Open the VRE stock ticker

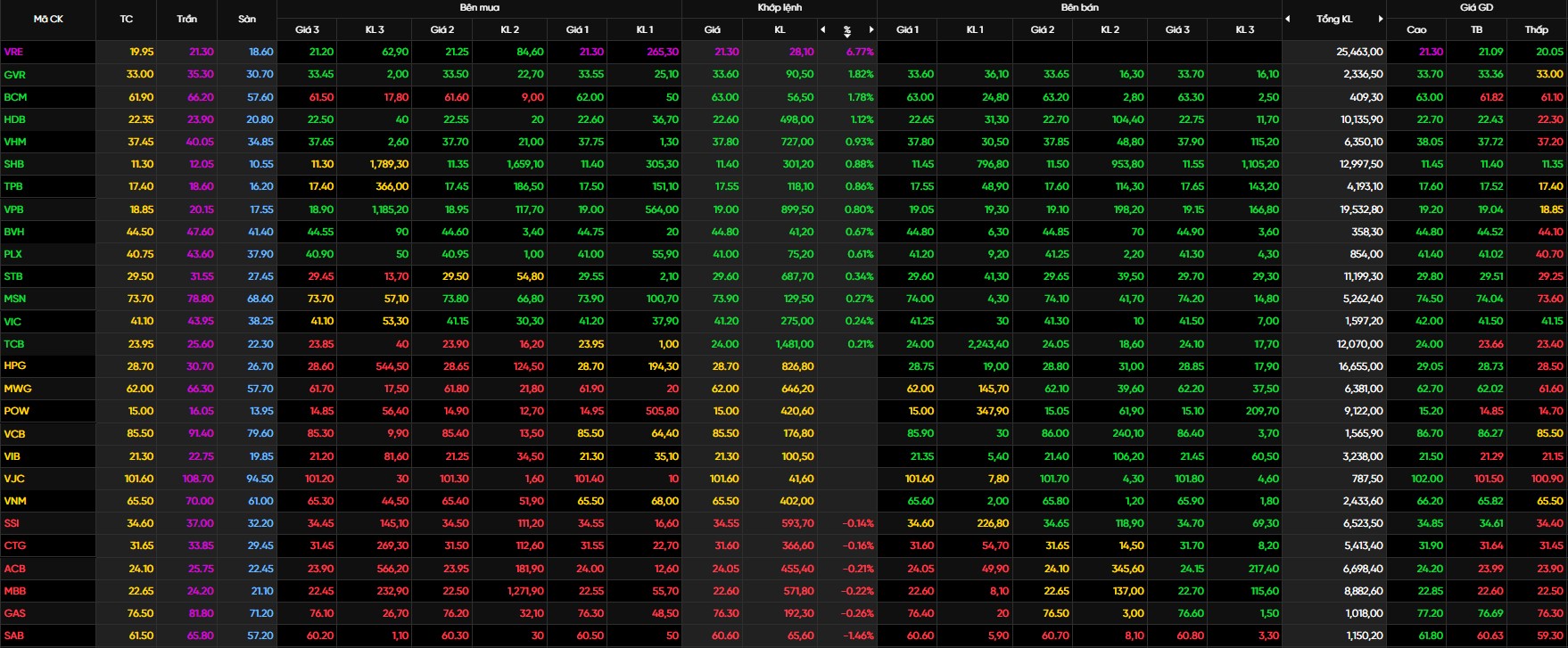coord(13,52)
